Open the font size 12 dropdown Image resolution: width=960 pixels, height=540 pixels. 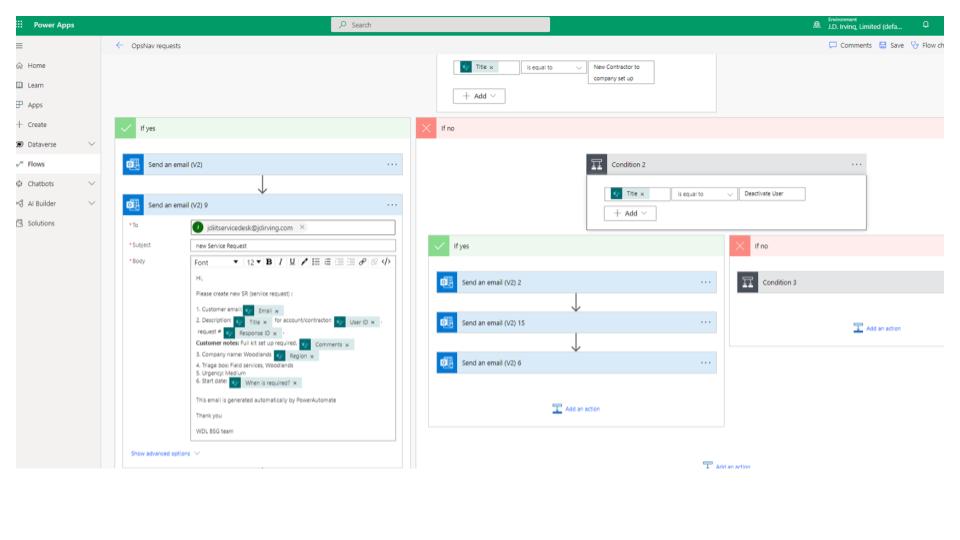point(253,262)
